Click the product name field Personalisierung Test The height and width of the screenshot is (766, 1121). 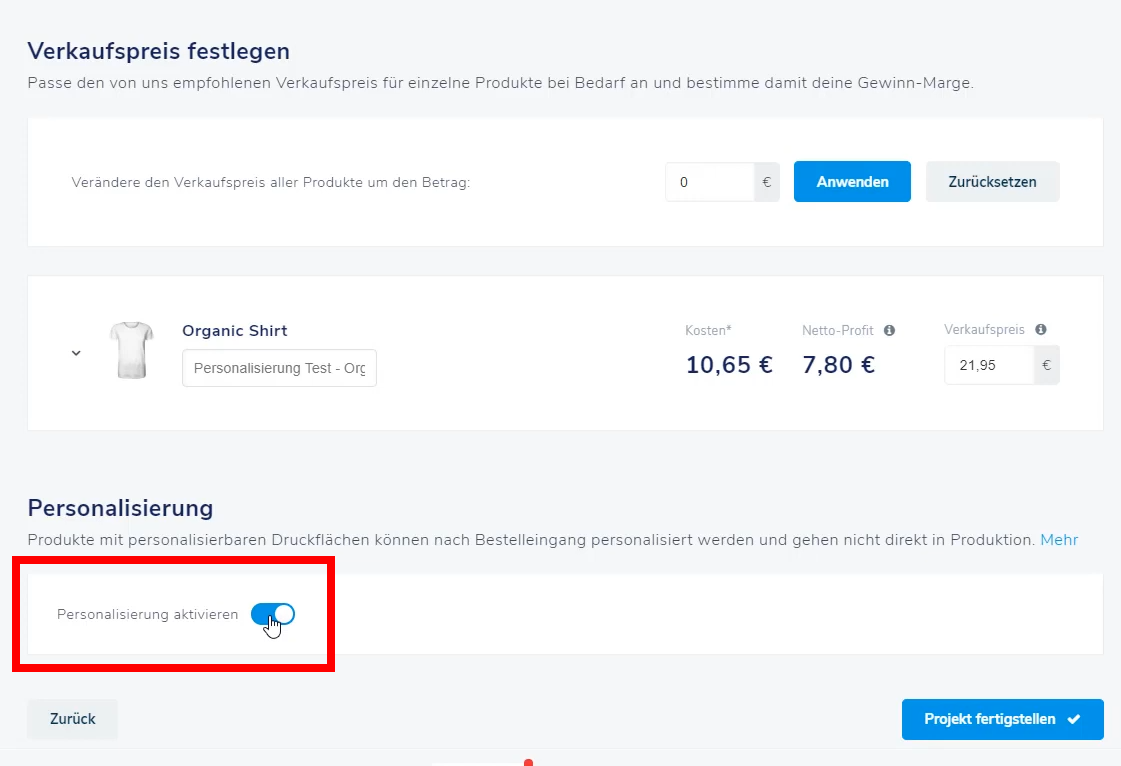(x=280, y=368)
